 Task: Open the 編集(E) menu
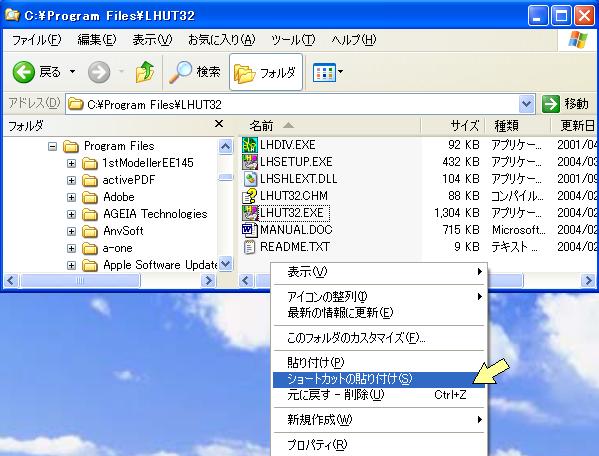click(x=97, y=39)
